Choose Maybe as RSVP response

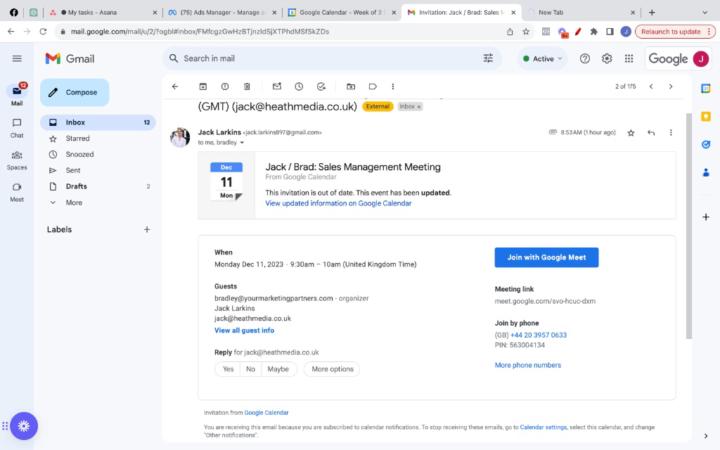tap(278, 369)
